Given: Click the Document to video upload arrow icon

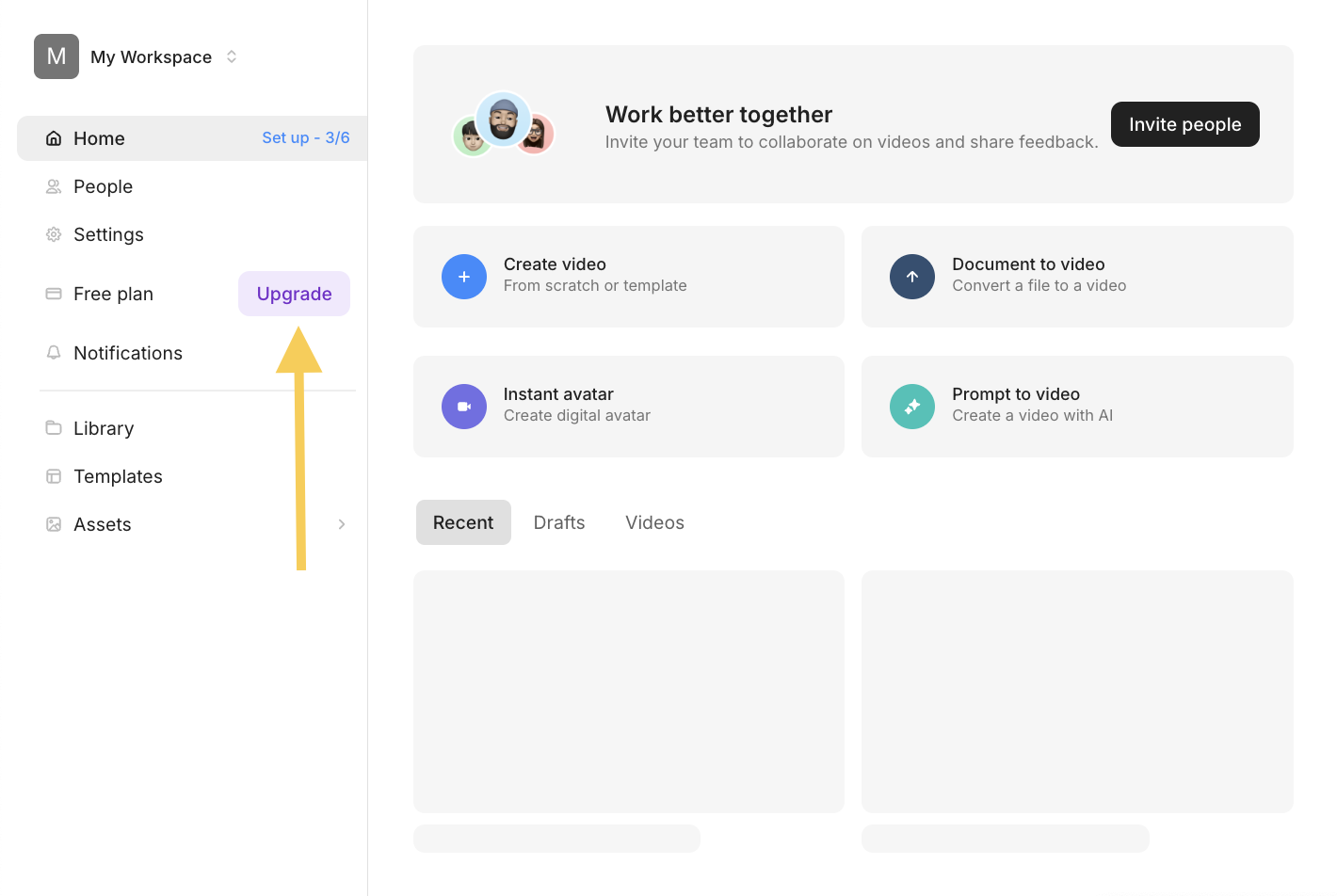Looking at the screenshot, I should 912,277.
